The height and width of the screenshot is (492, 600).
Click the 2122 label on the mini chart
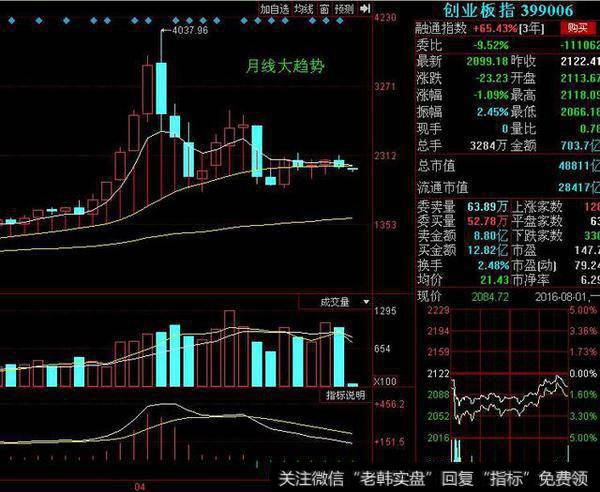pos(439,373)
